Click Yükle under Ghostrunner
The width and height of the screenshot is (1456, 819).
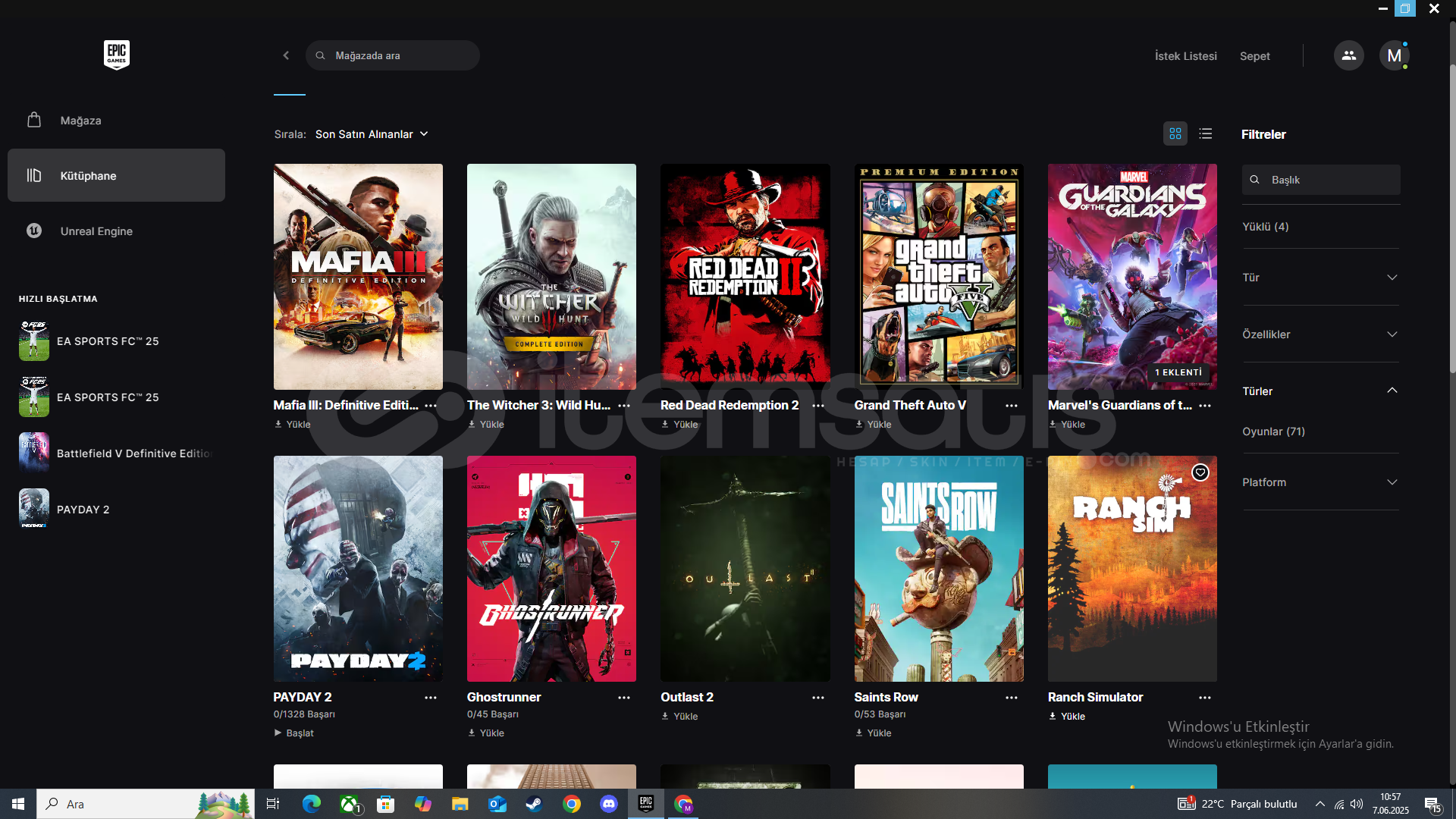coord(486,733)
